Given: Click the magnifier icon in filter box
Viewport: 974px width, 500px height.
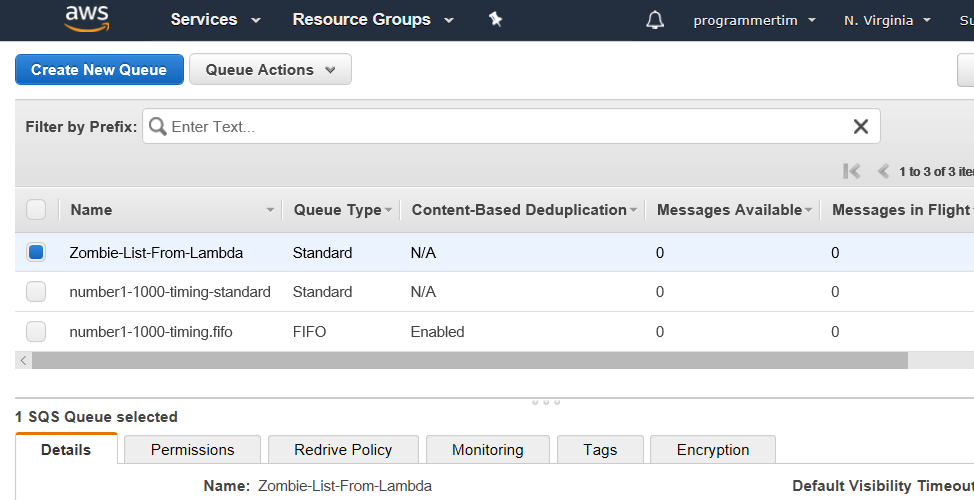Looking at the screenshot, I should click(157, 126).
